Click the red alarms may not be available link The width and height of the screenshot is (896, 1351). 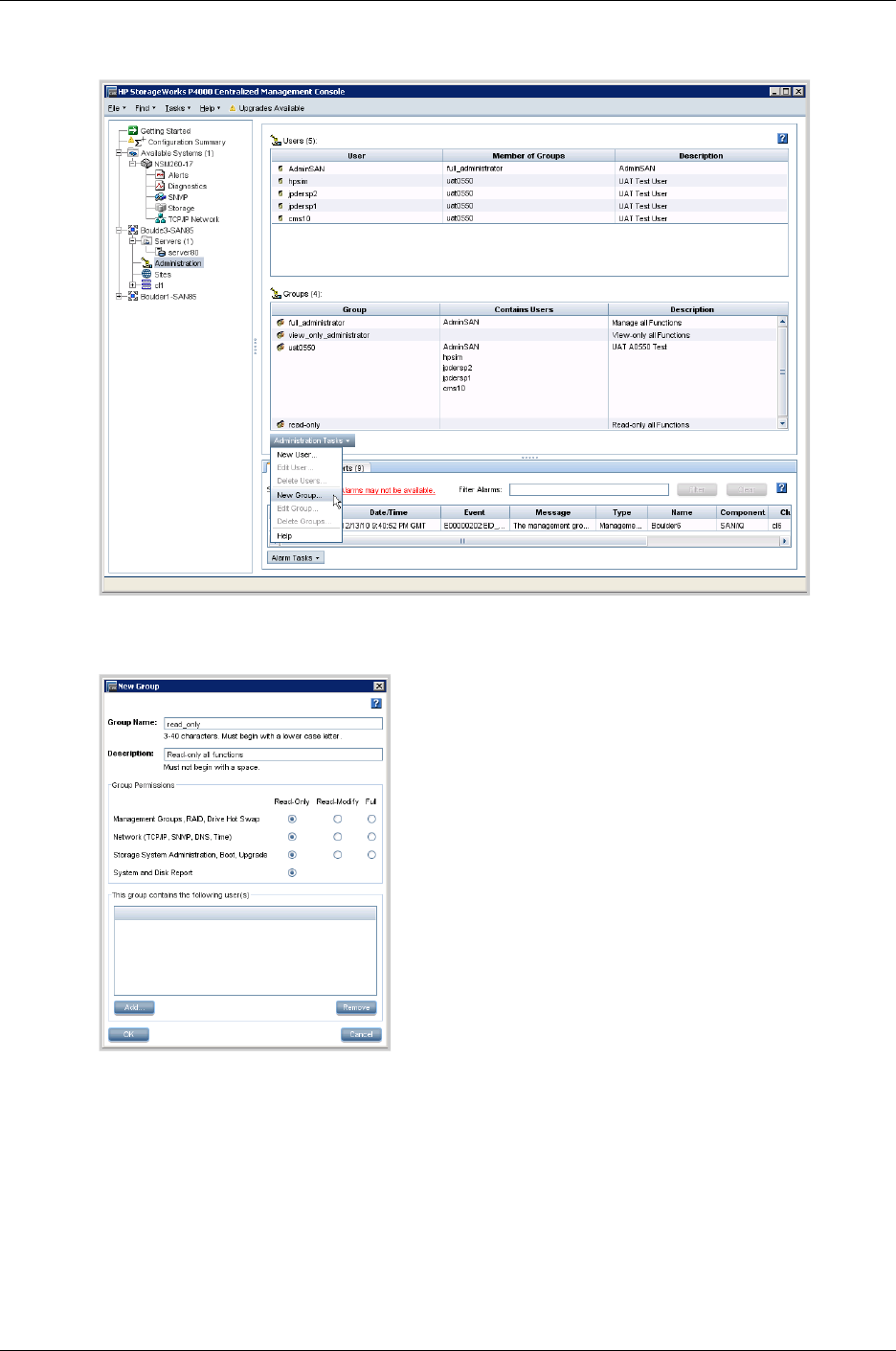[389, 490]
